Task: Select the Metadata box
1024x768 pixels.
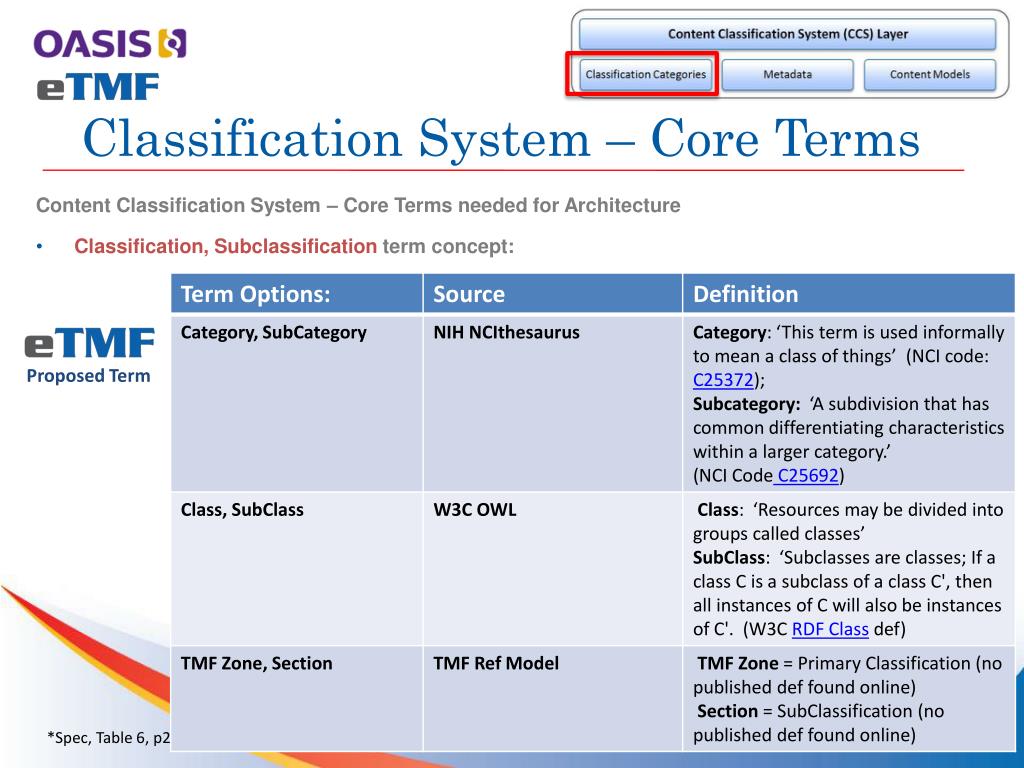Action: (787, 74)
